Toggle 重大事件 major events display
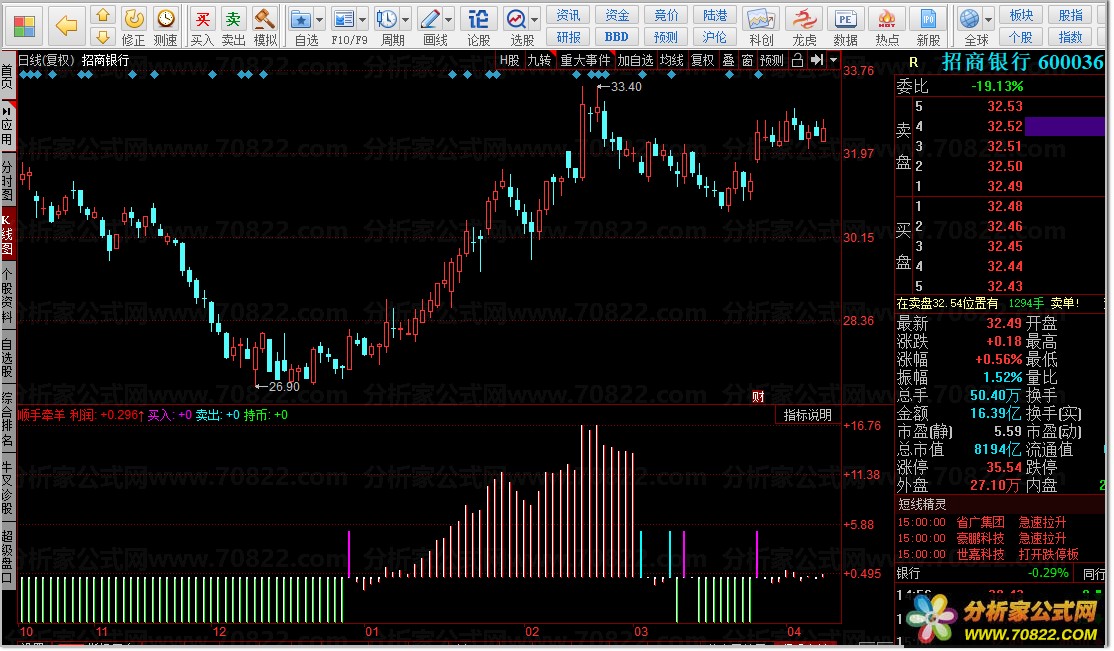The height and width of the screenshot is (651, 1114). point(585,60)
